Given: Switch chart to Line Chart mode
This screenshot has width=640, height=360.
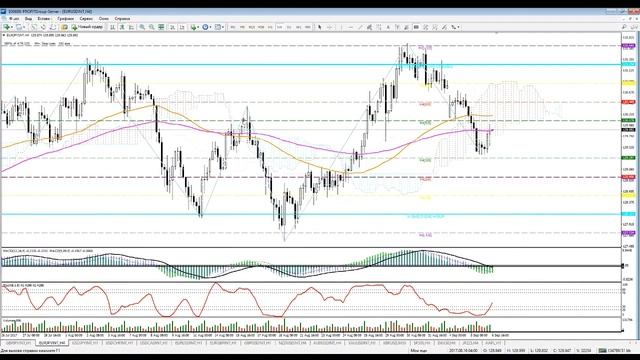Looking at the screenshot, I should [x=131, y=27].
